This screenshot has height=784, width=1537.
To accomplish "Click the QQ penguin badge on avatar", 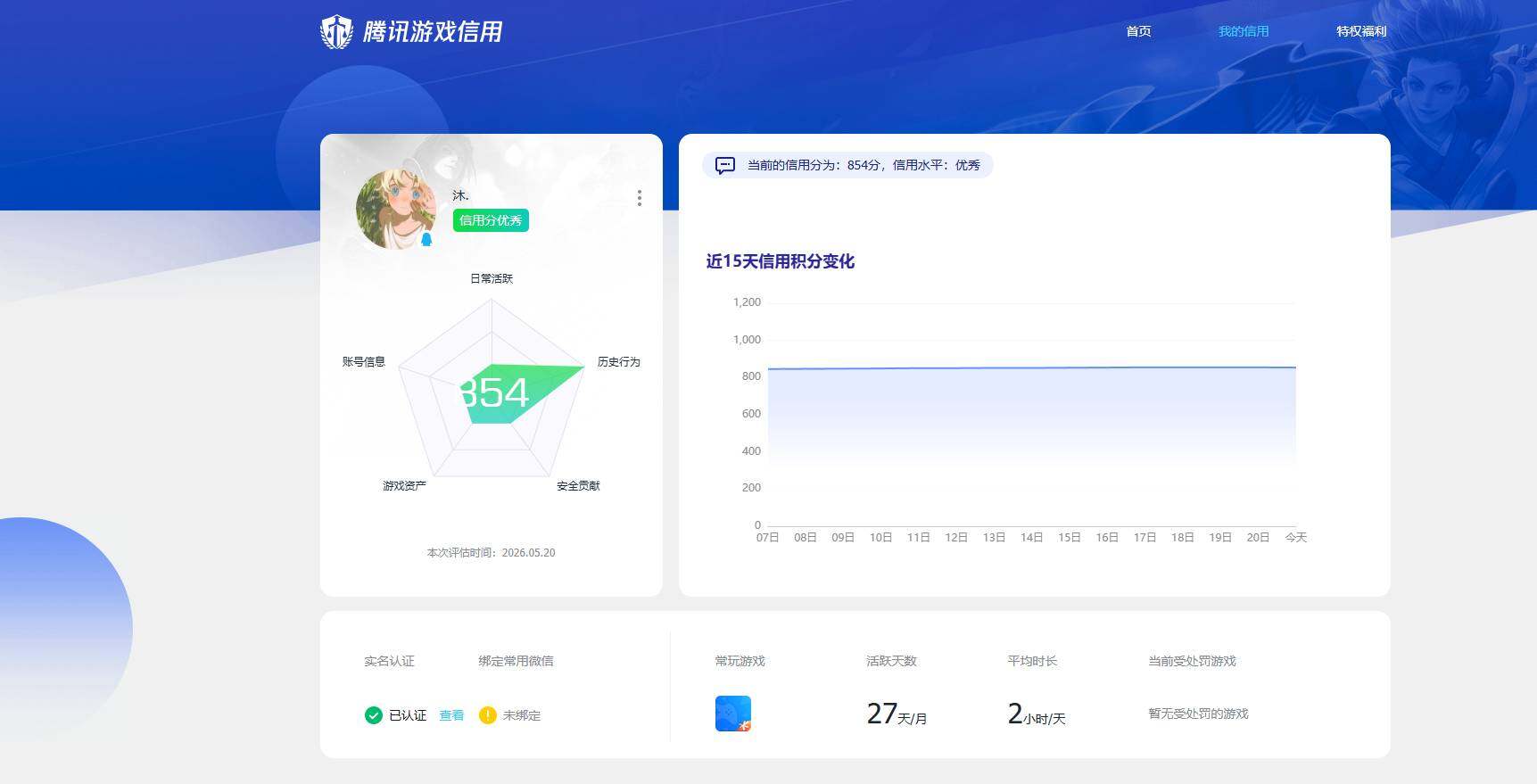I will coord(426,239).
